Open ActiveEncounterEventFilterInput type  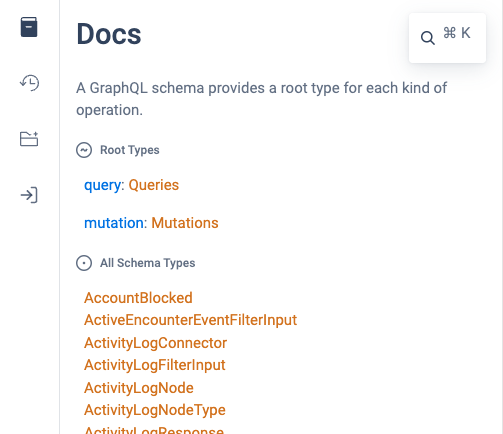pos(190,320)
